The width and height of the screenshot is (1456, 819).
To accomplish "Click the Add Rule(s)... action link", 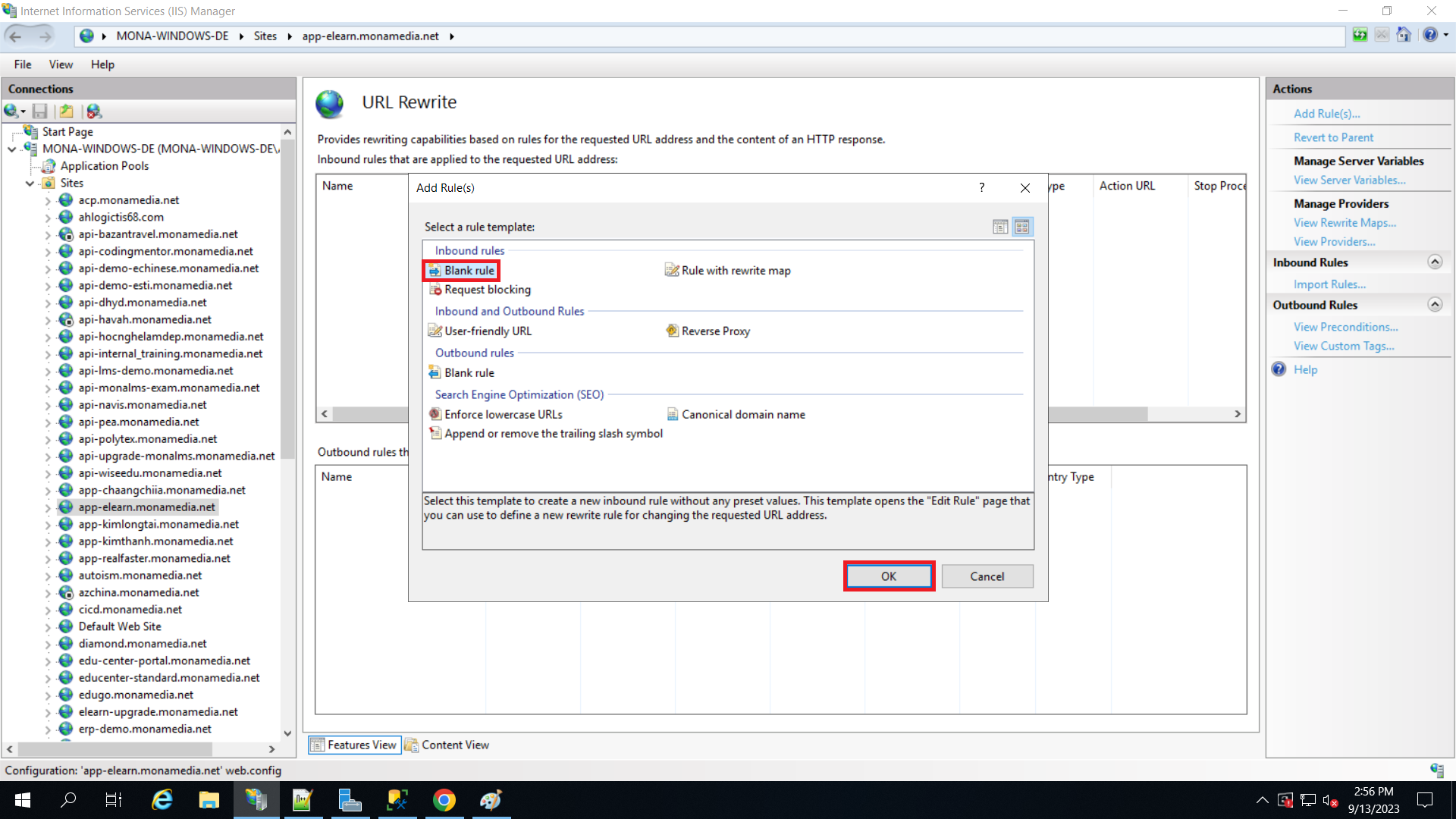I will point(1326,114).
